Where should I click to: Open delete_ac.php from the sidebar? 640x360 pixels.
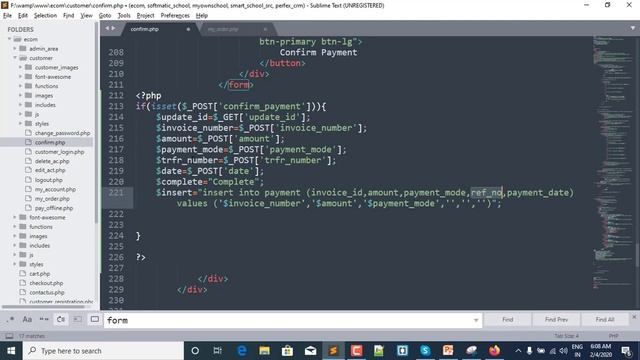(x=52, y=161)
